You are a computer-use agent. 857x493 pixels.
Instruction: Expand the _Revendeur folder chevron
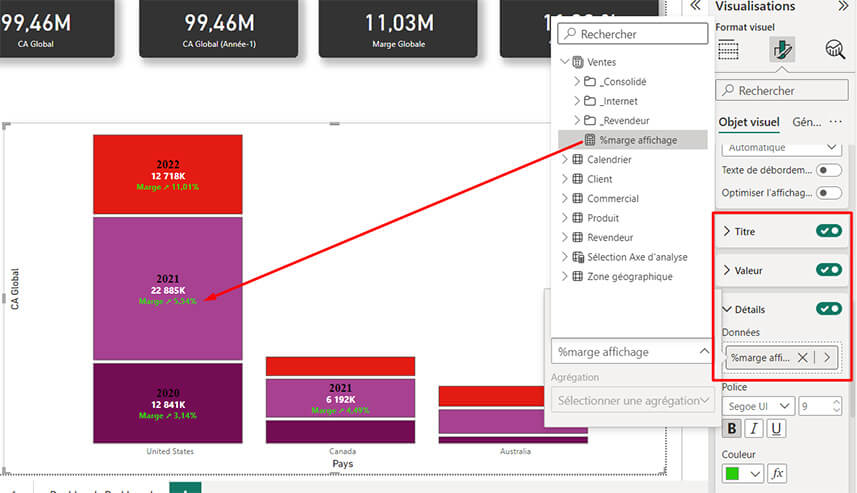pyautogui.click(x=577, y=120)
